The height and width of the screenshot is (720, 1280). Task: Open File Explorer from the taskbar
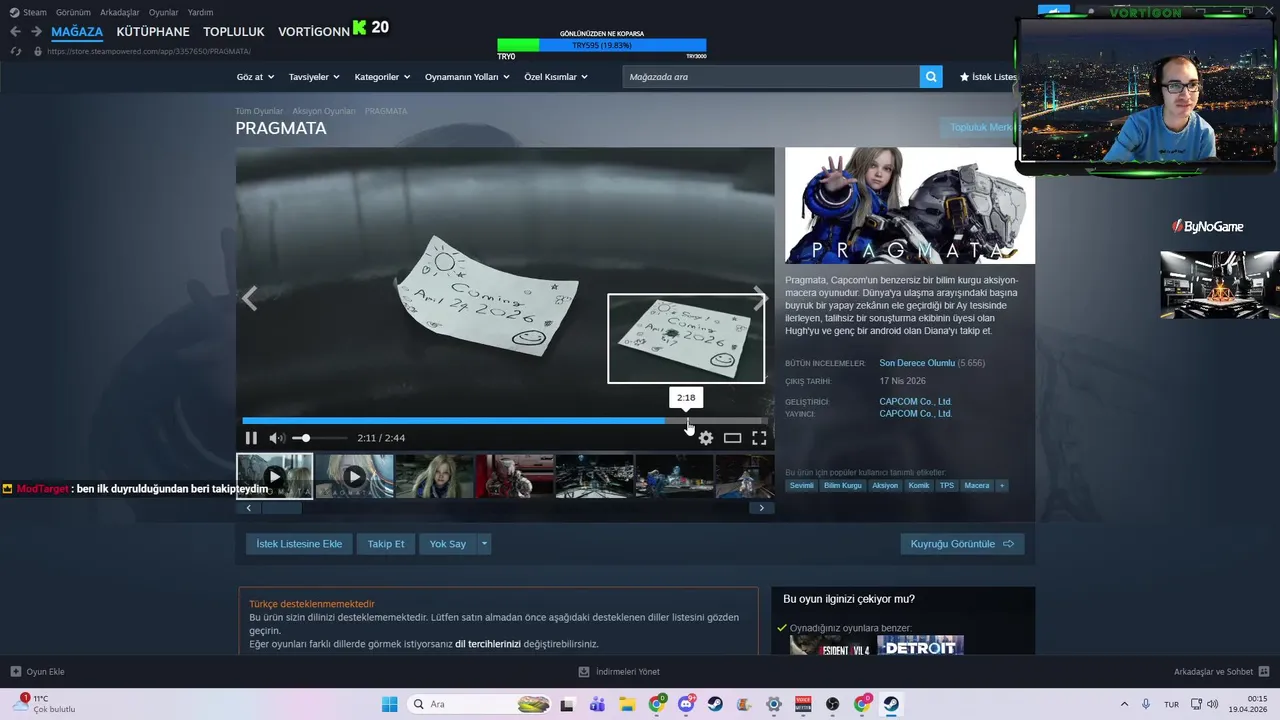[x=627, y=704]
